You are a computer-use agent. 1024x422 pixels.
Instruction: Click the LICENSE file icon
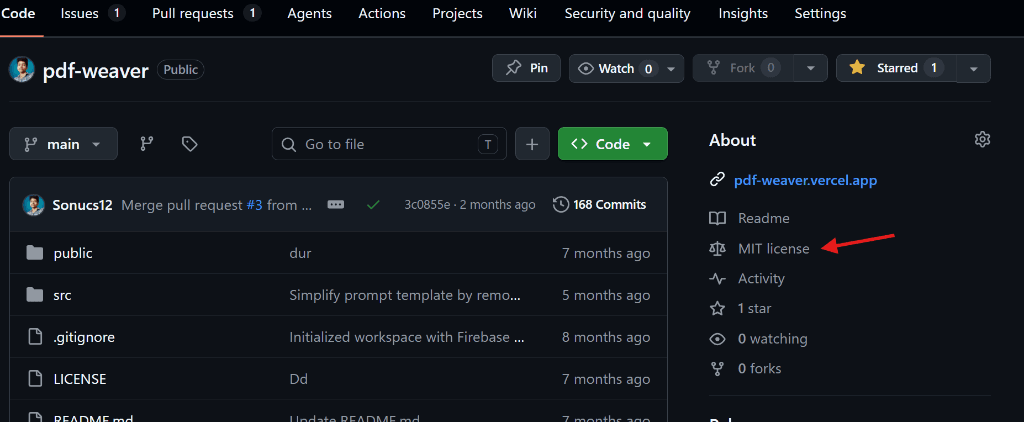click(35, 379)
